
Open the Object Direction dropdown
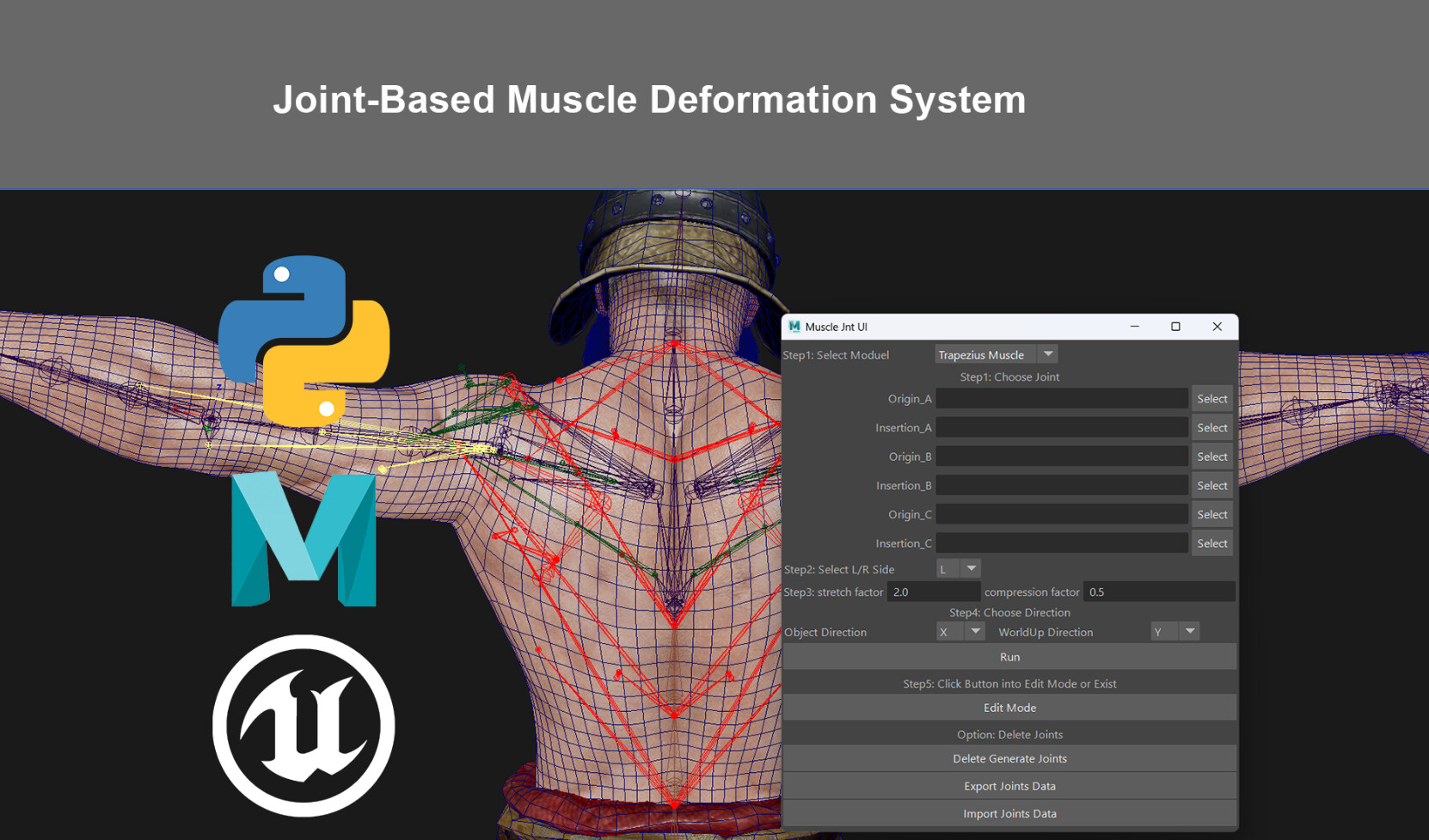coord(975,631)
